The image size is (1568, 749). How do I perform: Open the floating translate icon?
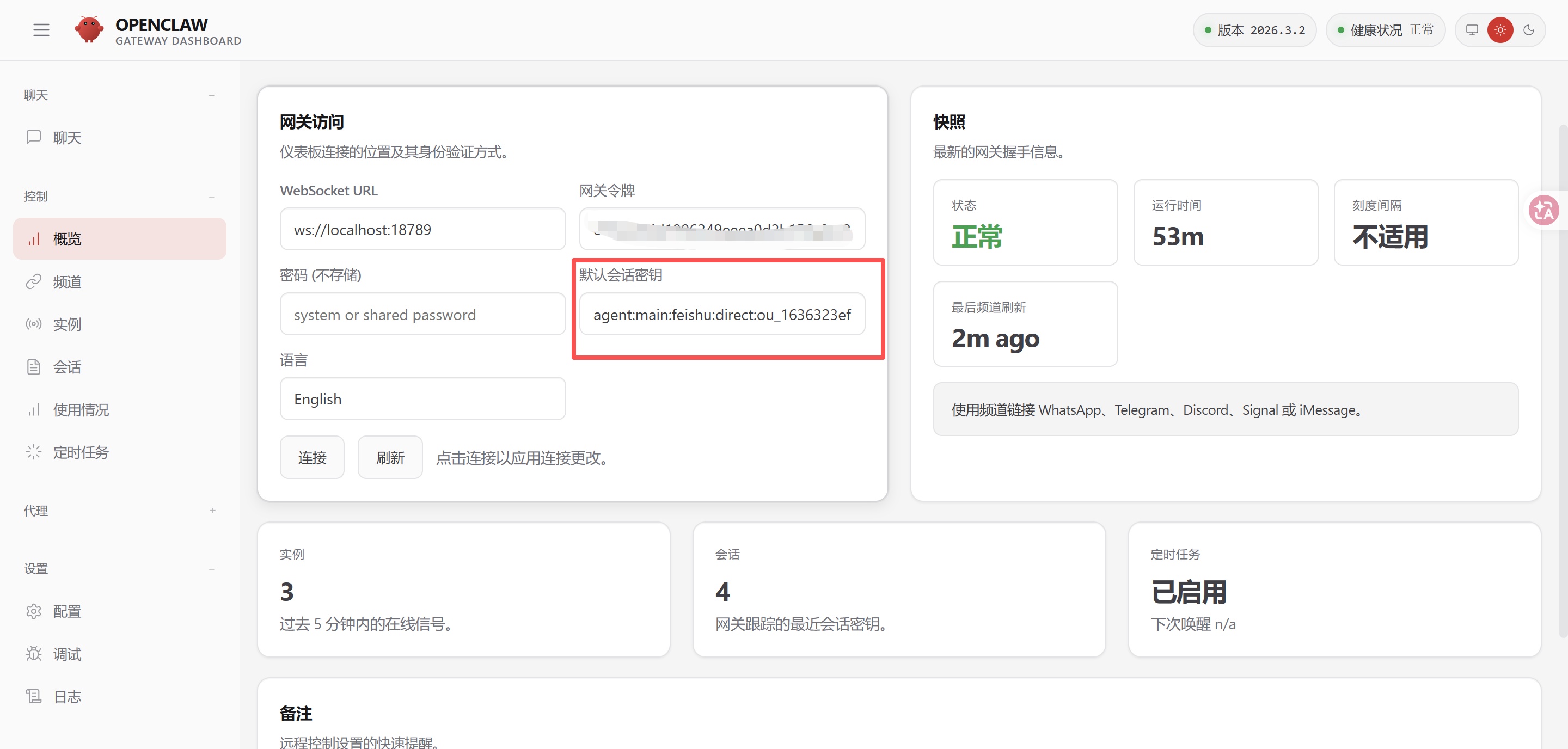tap(1543, 211)
